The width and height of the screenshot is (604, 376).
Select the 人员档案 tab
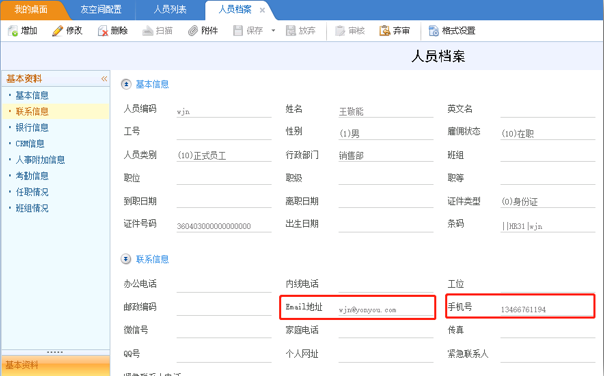coord(235,10)
